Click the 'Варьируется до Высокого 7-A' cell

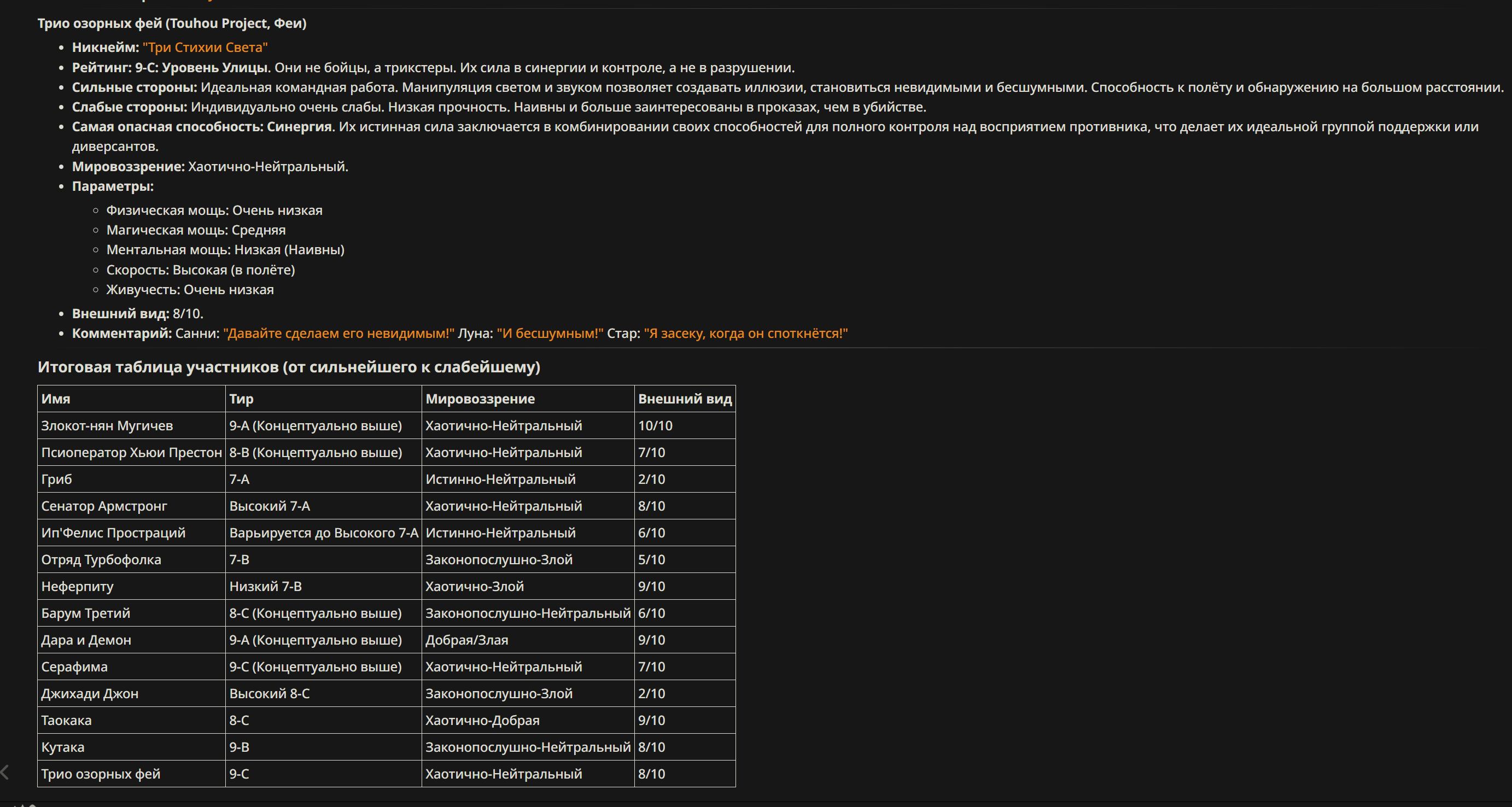tap(323, 533)
